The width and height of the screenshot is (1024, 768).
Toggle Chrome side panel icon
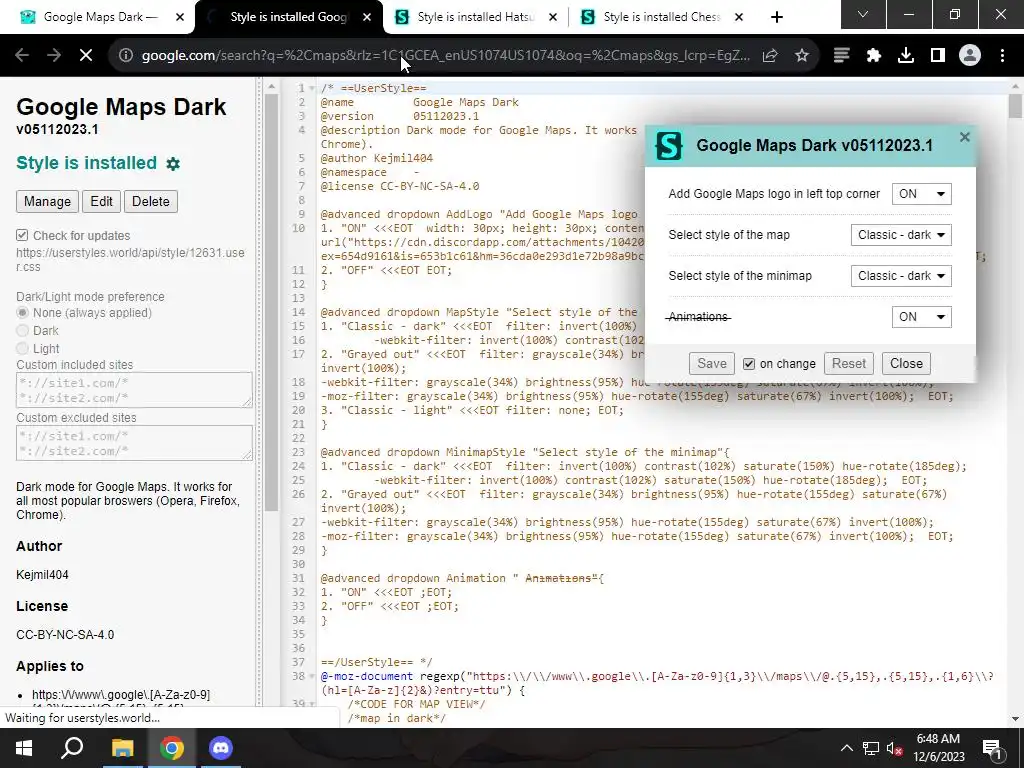[938, 56]
